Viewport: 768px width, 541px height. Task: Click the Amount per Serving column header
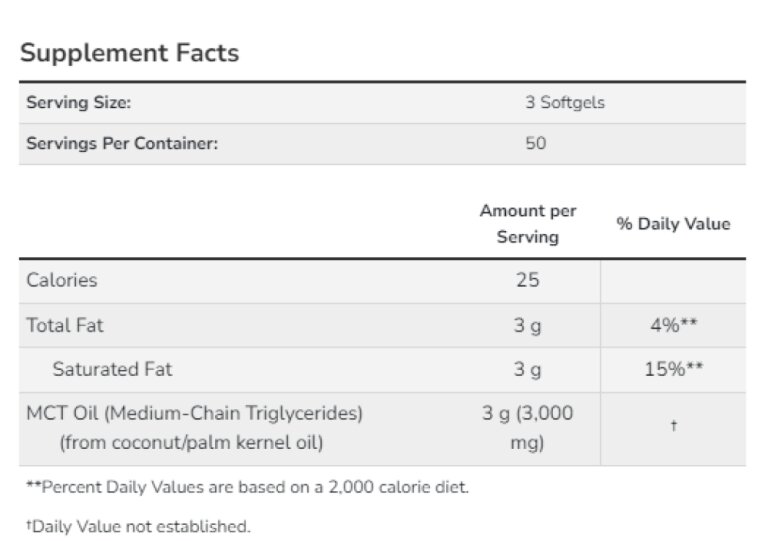[527, 224]
